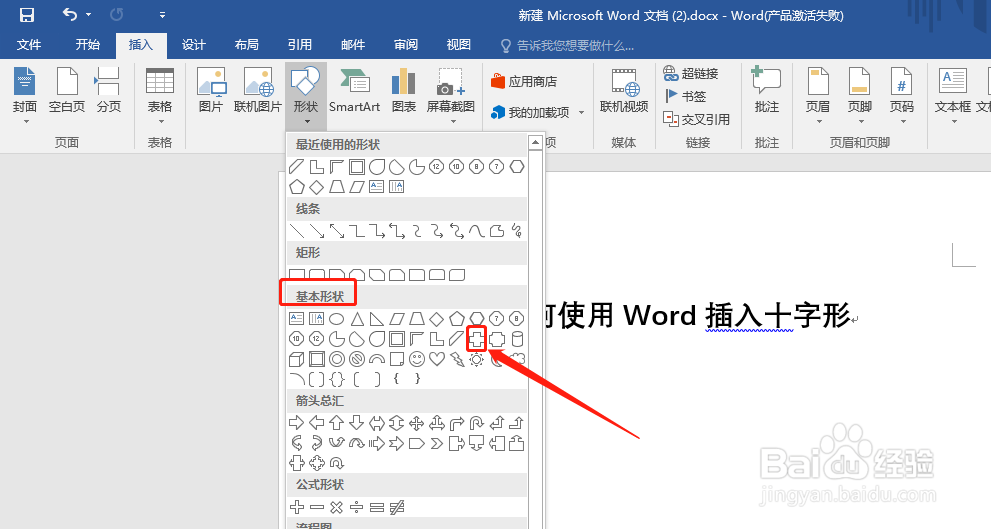Pick the striped right arrow shape
Screen dimensions: 991x529
click(x=377, y=443)
